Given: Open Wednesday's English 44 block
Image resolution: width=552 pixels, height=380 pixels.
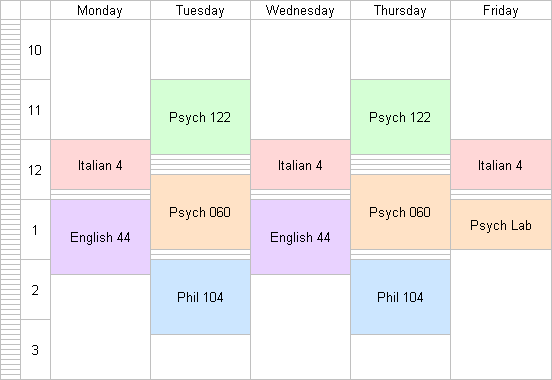Looking at the screenshot, I should tap(300, 237).
